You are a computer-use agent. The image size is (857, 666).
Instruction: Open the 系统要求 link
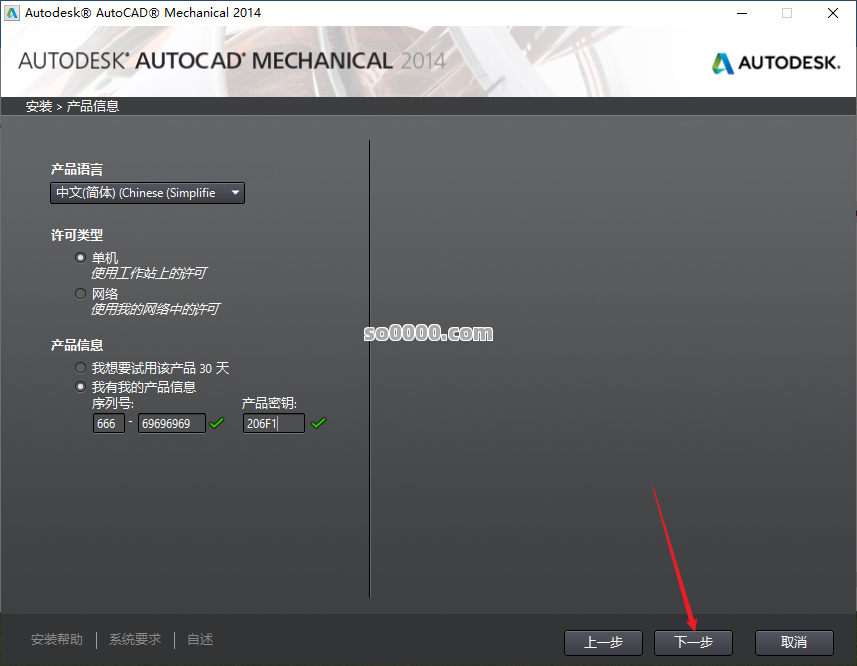(134, 639)
